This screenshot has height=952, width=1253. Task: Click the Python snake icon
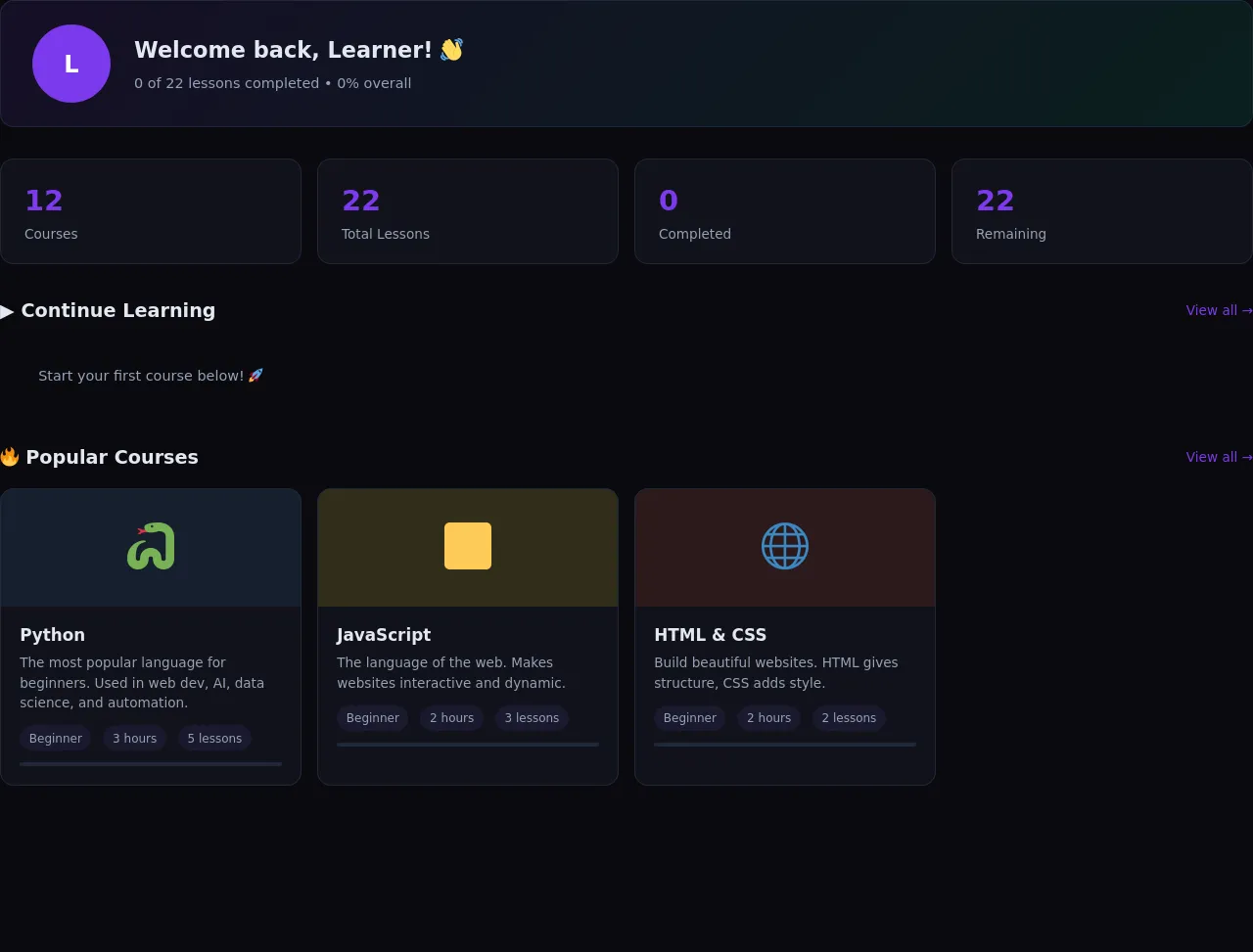point(151,546)
